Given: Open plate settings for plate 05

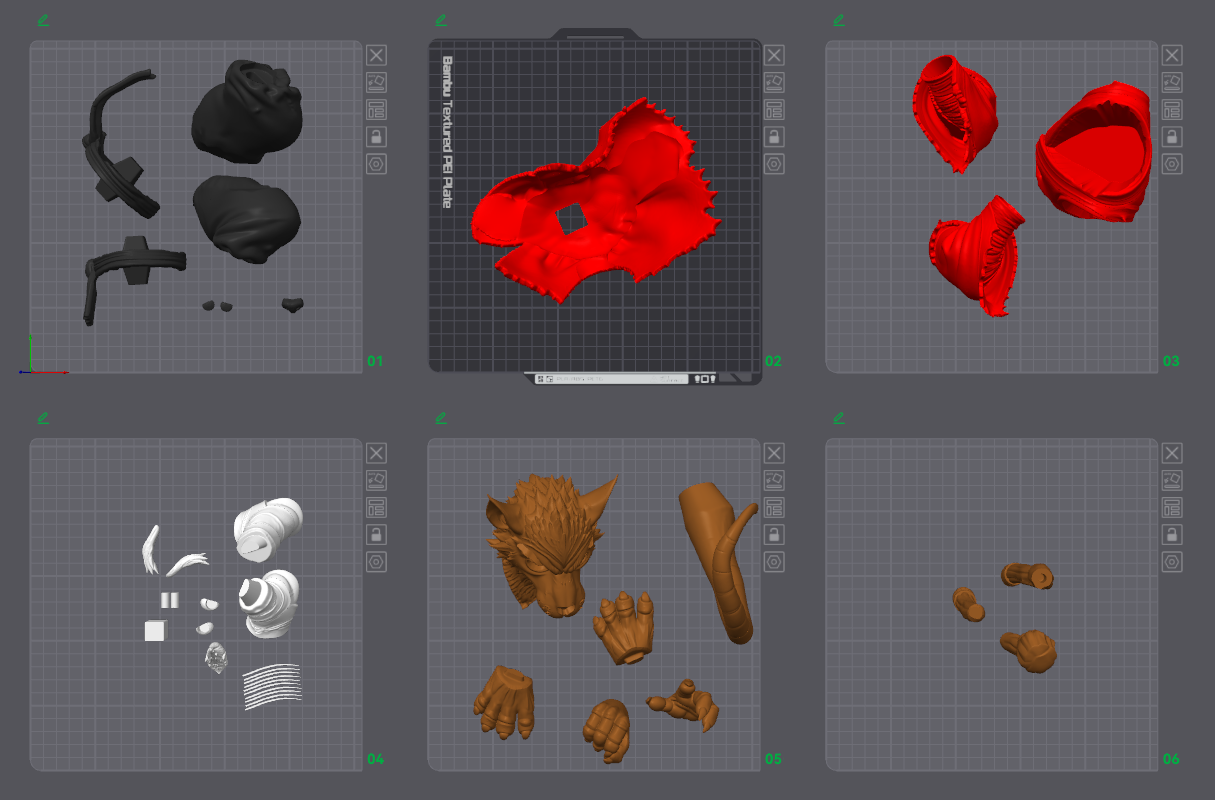Looking at the screenshot, I should [x=774, y=561].
